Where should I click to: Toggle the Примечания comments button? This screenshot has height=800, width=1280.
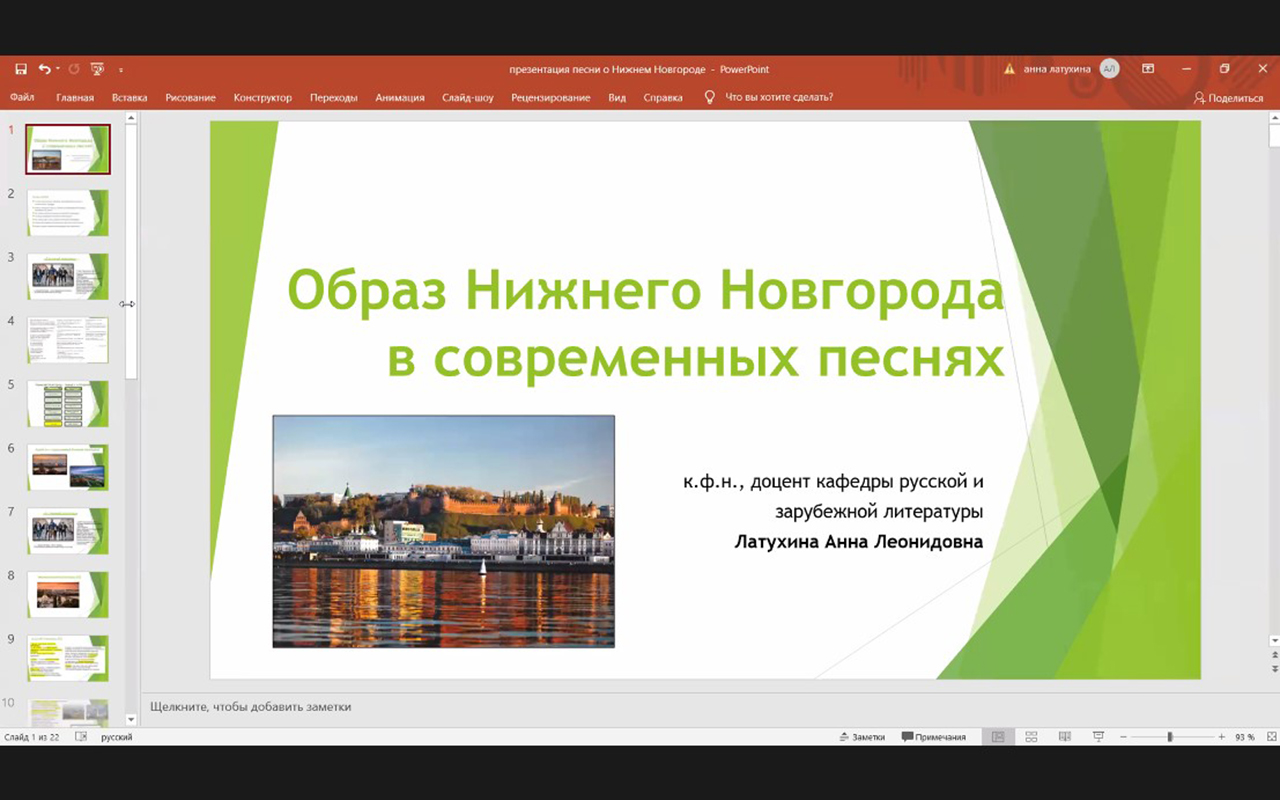point(934,737)
